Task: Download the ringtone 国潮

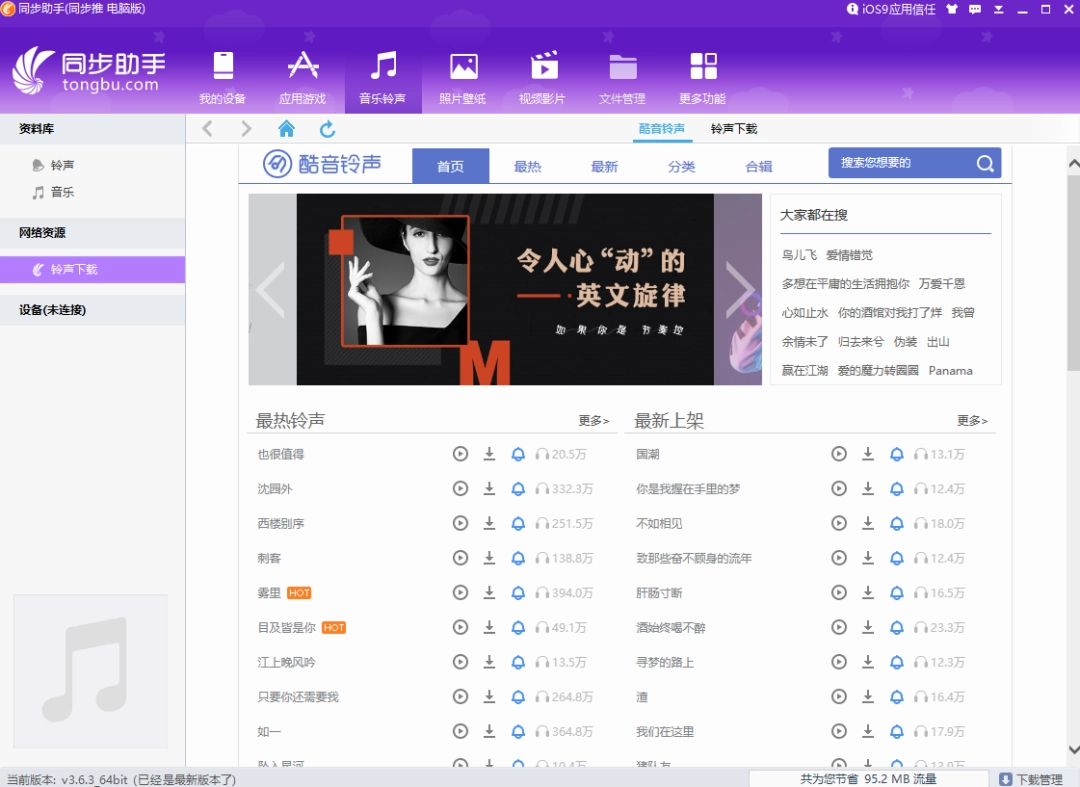Action: tap(868, 454)
